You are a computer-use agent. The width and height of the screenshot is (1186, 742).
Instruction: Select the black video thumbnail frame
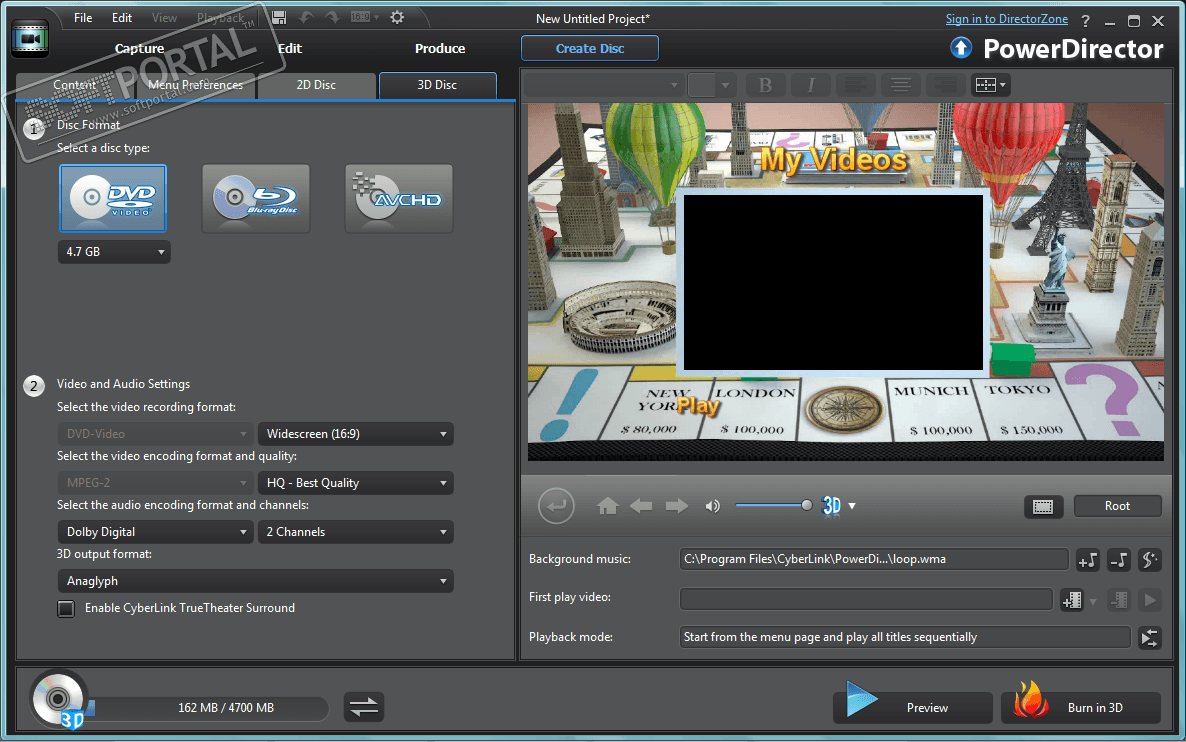[x=833, y=282]
